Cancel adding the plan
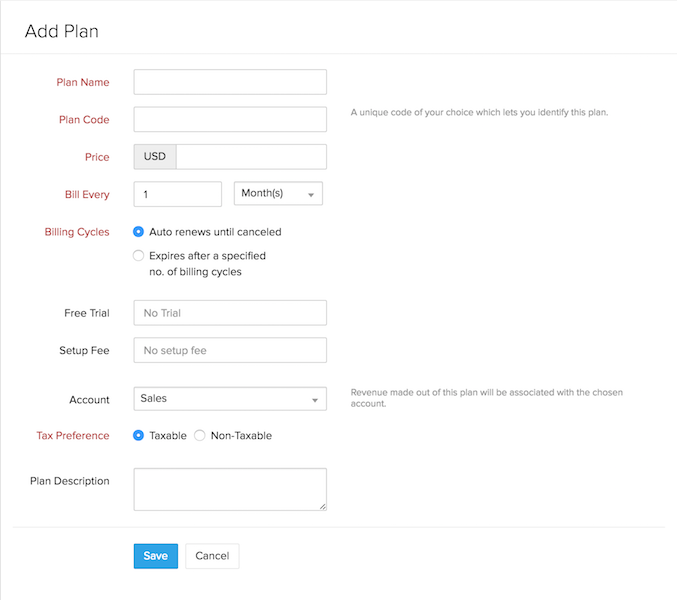The height and width of the screenshot is (600, 677). 212,556
